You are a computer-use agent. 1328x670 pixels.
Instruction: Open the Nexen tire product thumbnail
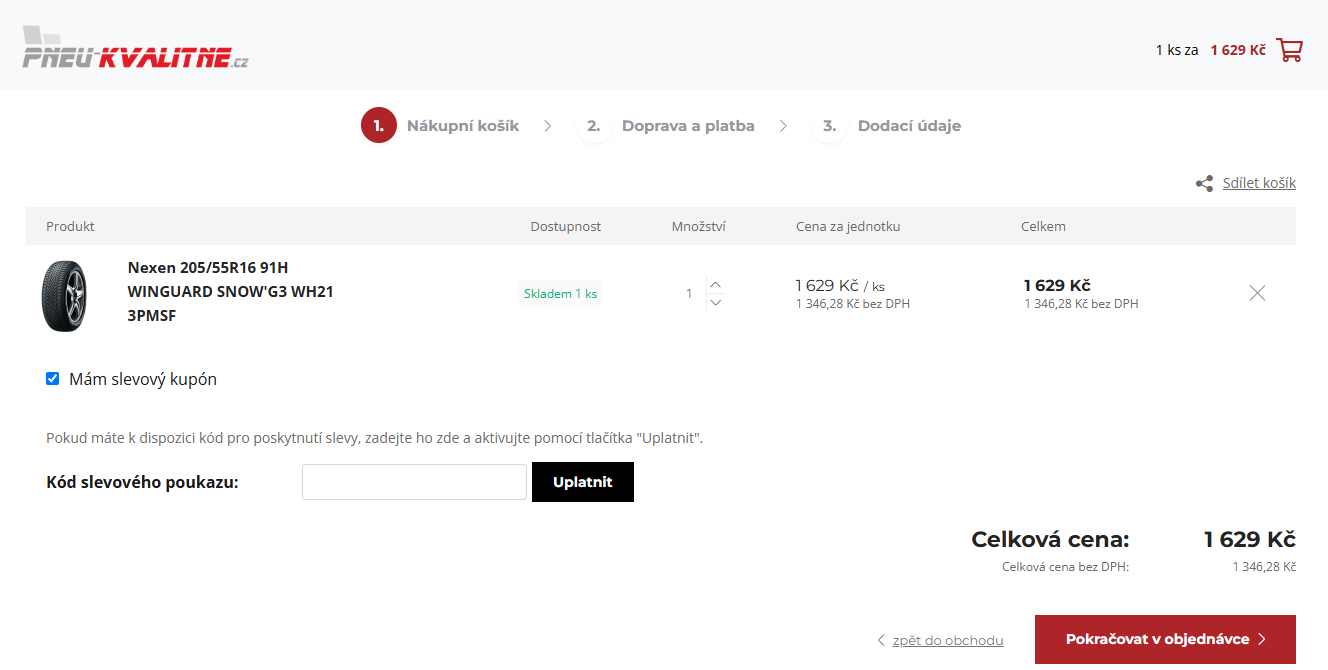click(x=64, y=296)
